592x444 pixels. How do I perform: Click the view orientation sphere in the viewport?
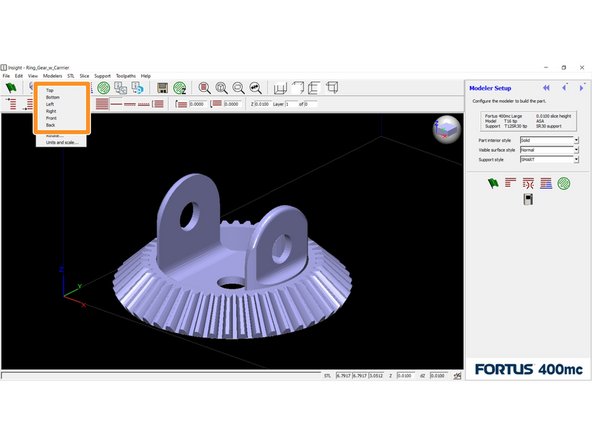click(447, 130)
